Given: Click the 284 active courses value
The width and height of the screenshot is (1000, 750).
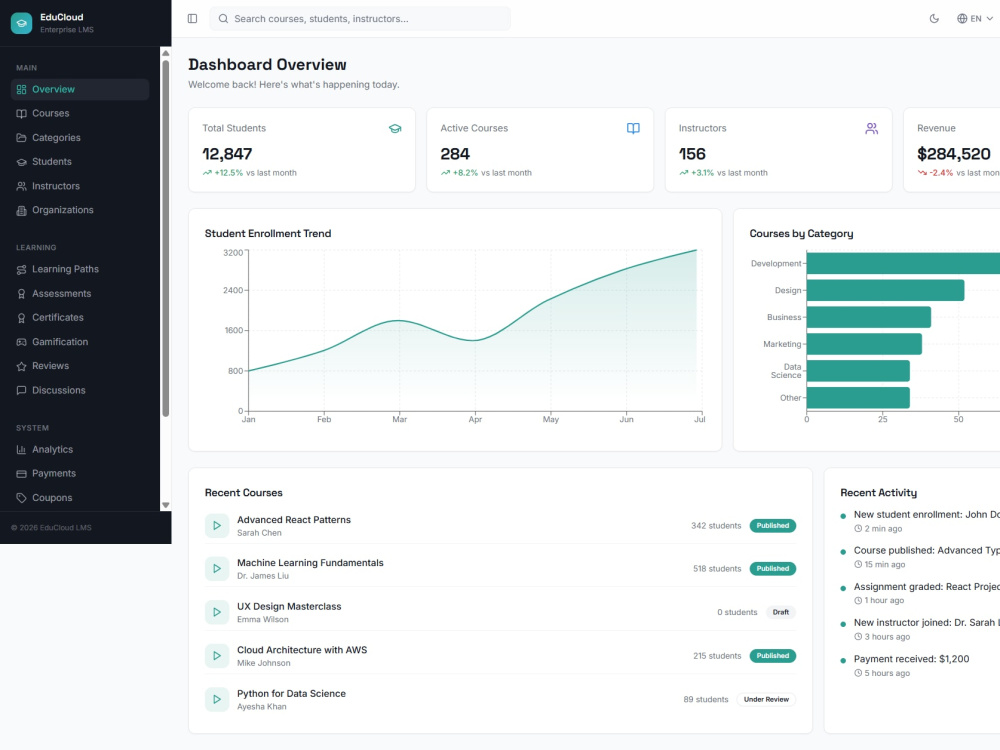Looking at the screenshot, I should click(x=455, y=154).
